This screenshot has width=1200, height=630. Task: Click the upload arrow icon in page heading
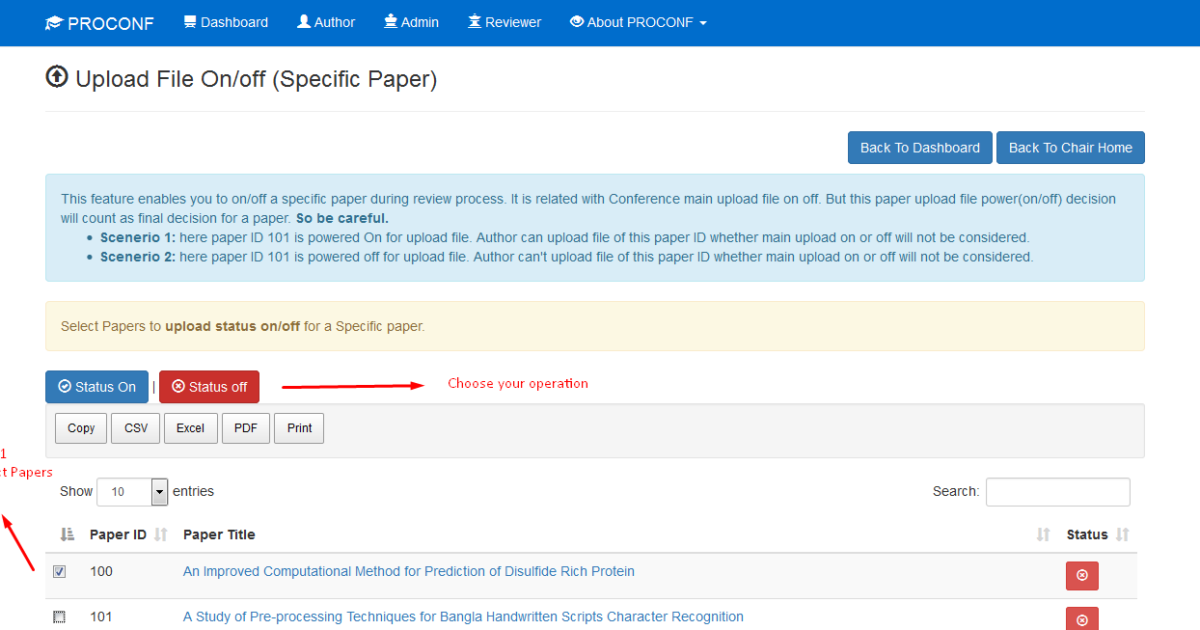coord(57,77)
